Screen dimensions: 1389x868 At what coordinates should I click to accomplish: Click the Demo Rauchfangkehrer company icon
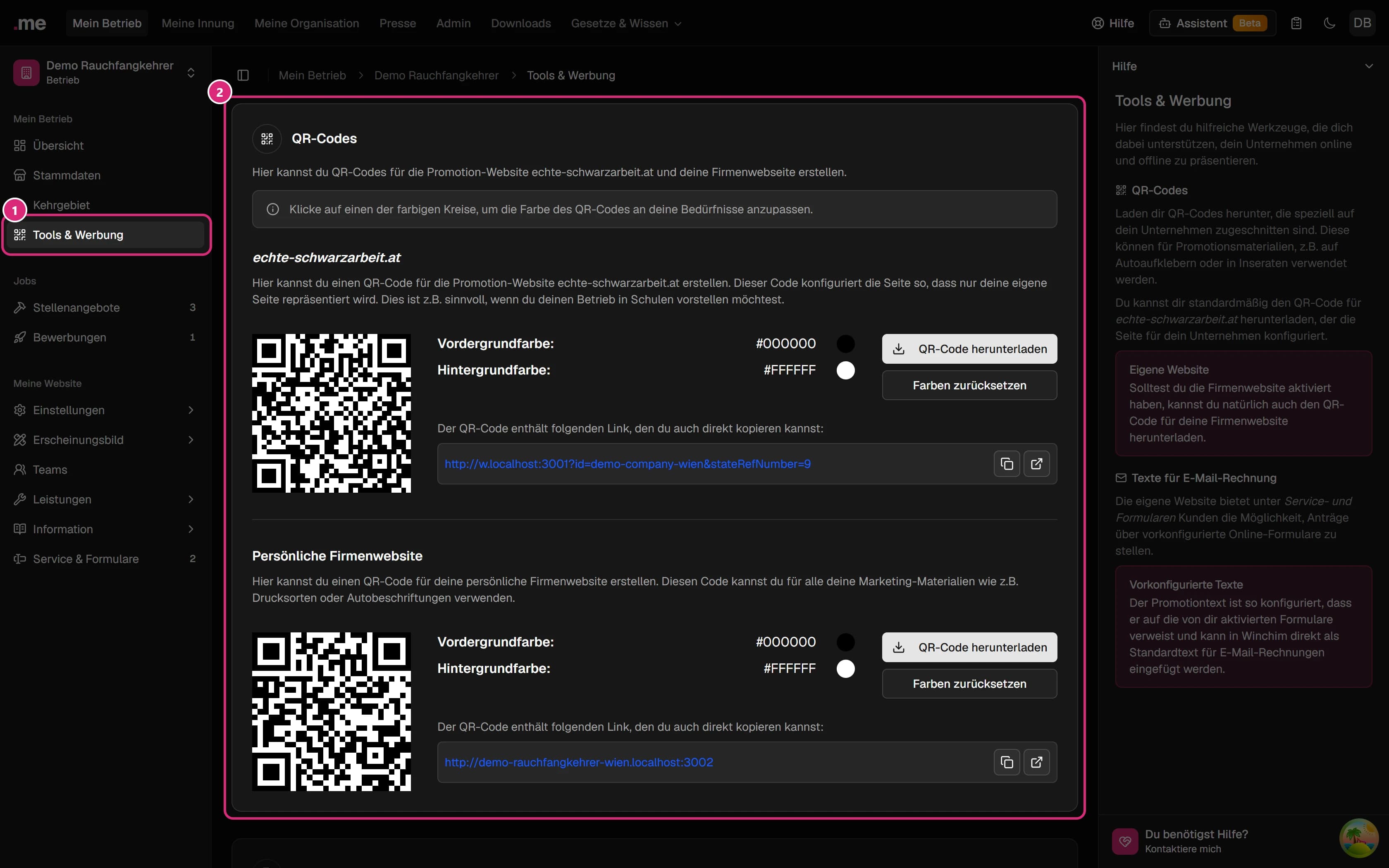[x=26, y=72]
